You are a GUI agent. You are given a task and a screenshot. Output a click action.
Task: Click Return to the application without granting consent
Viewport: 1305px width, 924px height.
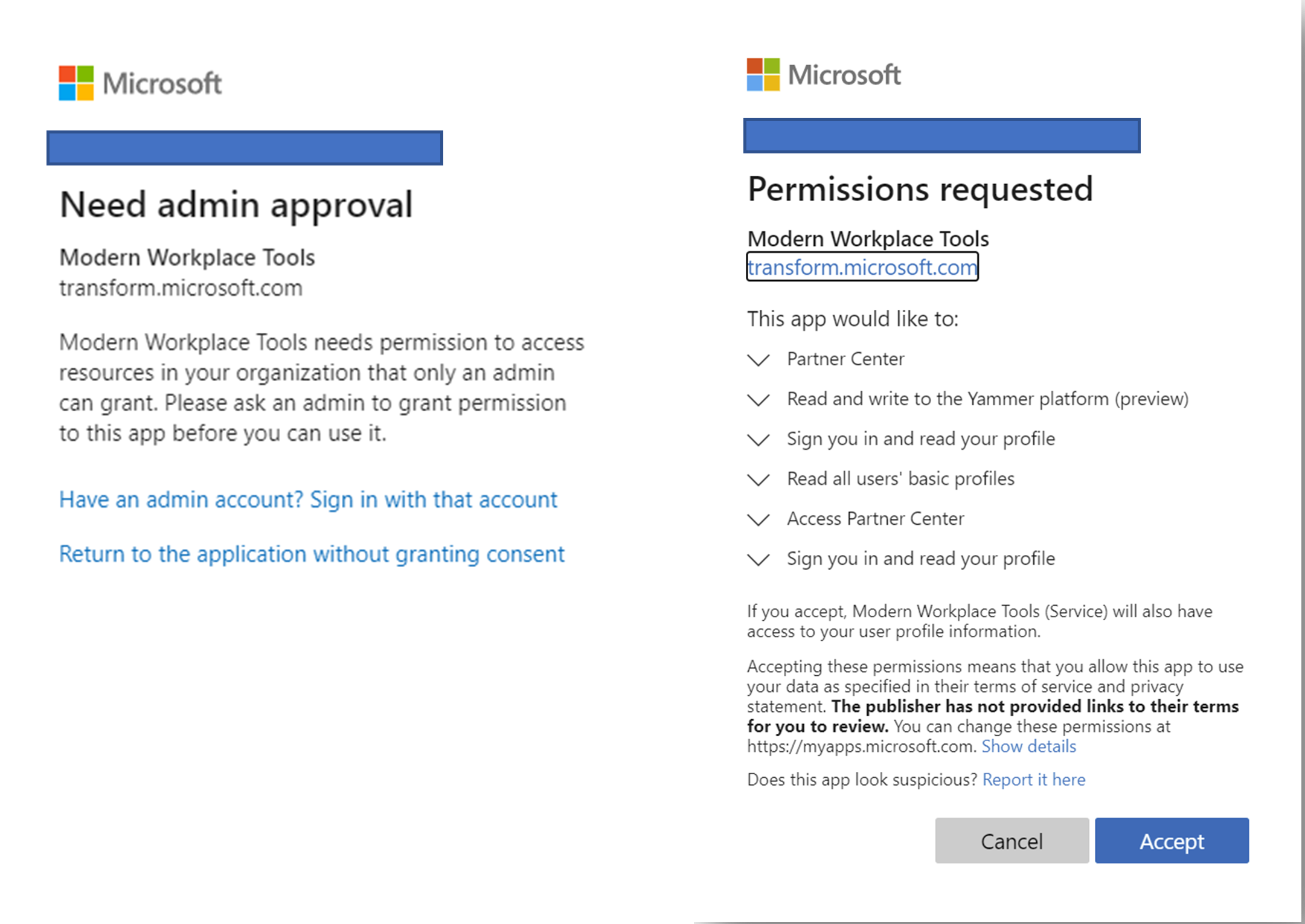tap(312, 554)
